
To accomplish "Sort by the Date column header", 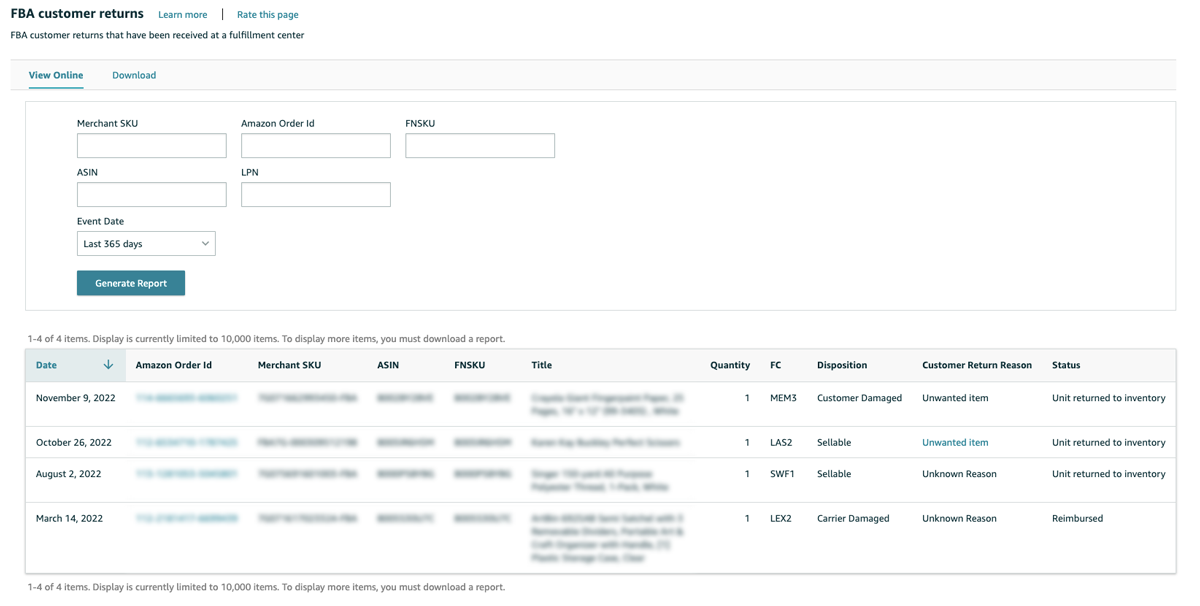I will (x=47, y=365).
